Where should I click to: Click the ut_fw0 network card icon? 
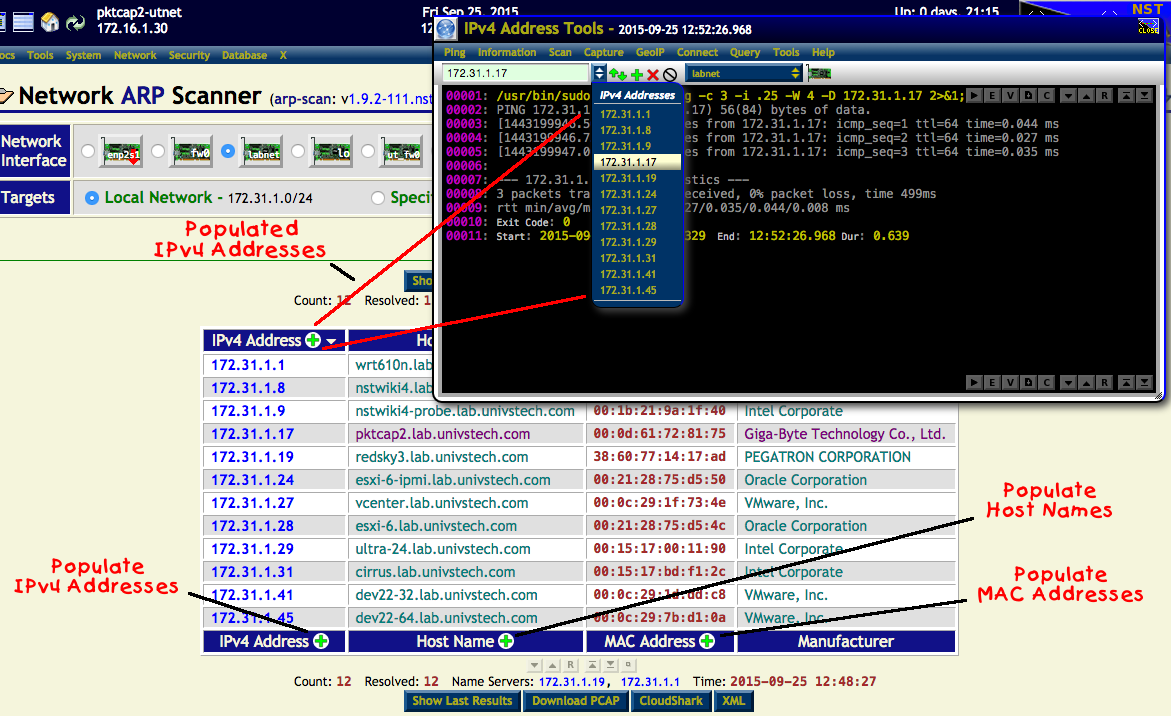point(403,152)
